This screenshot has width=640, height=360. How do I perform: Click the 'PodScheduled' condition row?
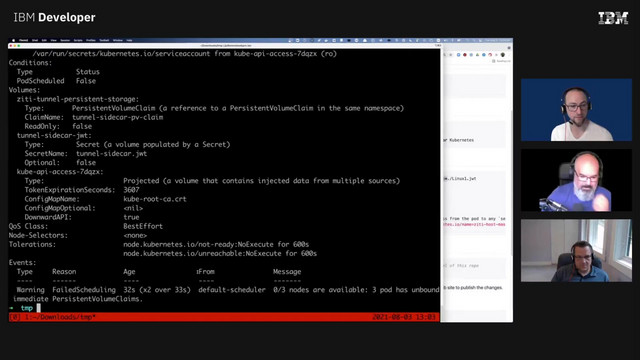tap(56, 81)
